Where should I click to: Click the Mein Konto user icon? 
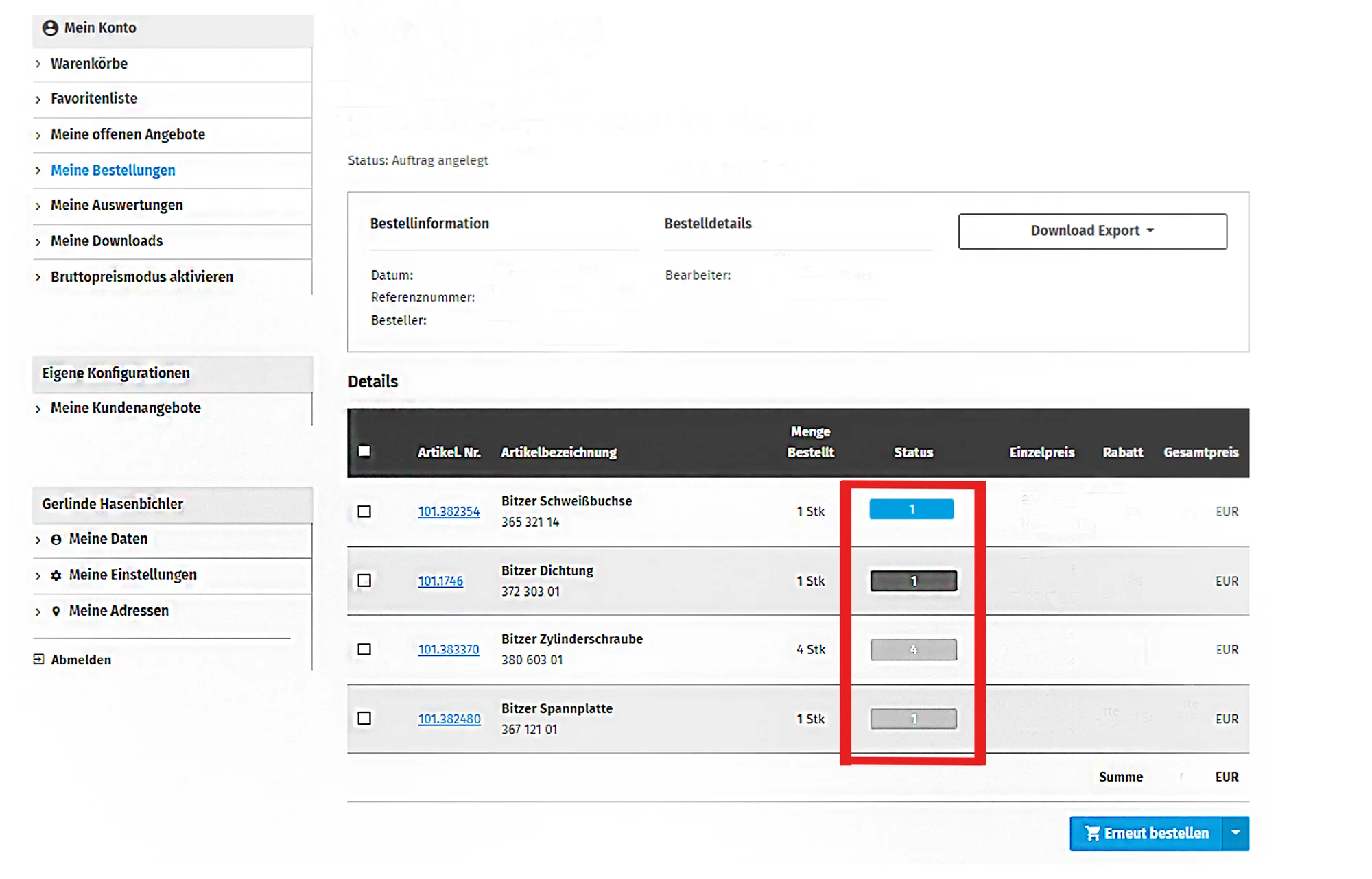(50, 28)
